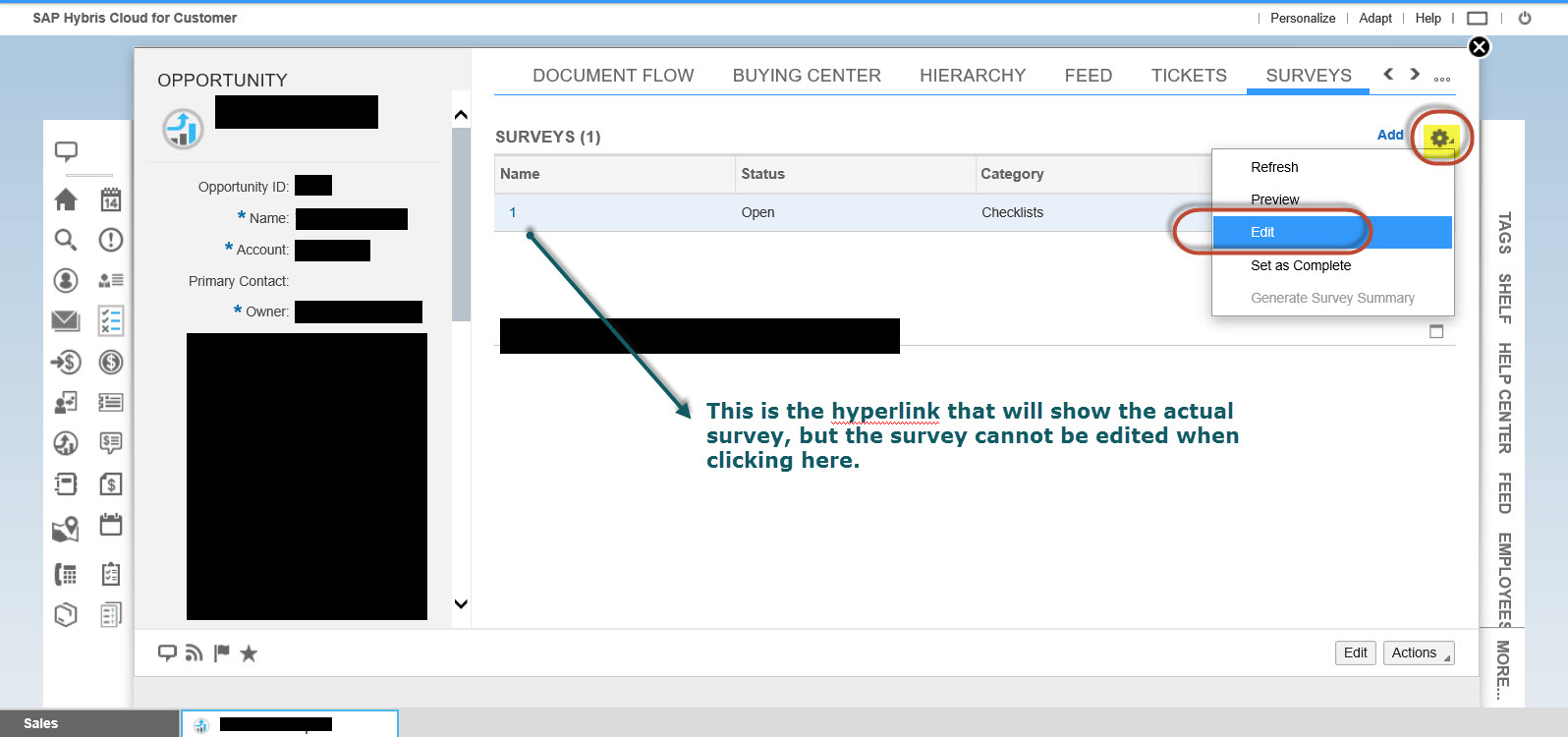
Task: Open the Feed tab in the opportunity tab strip
Action: 1089,76
